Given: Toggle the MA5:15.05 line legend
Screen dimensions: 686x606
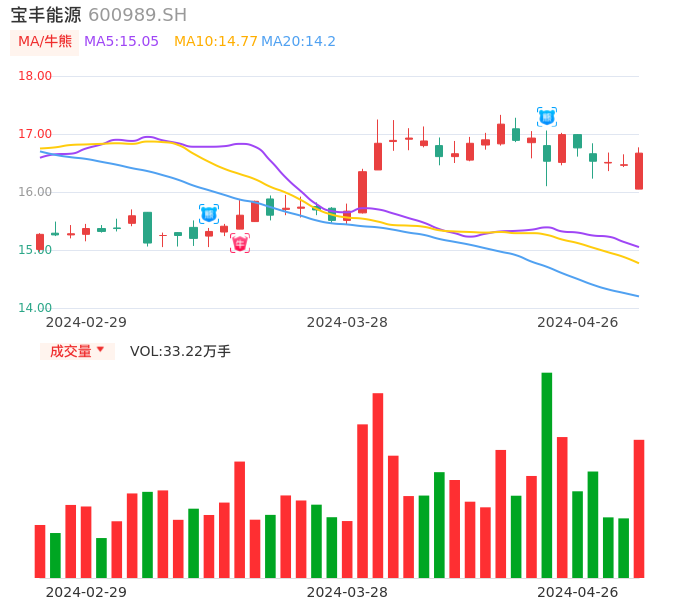Looking at the screenshot, I should pyautogui.click(x=121, y=41).
